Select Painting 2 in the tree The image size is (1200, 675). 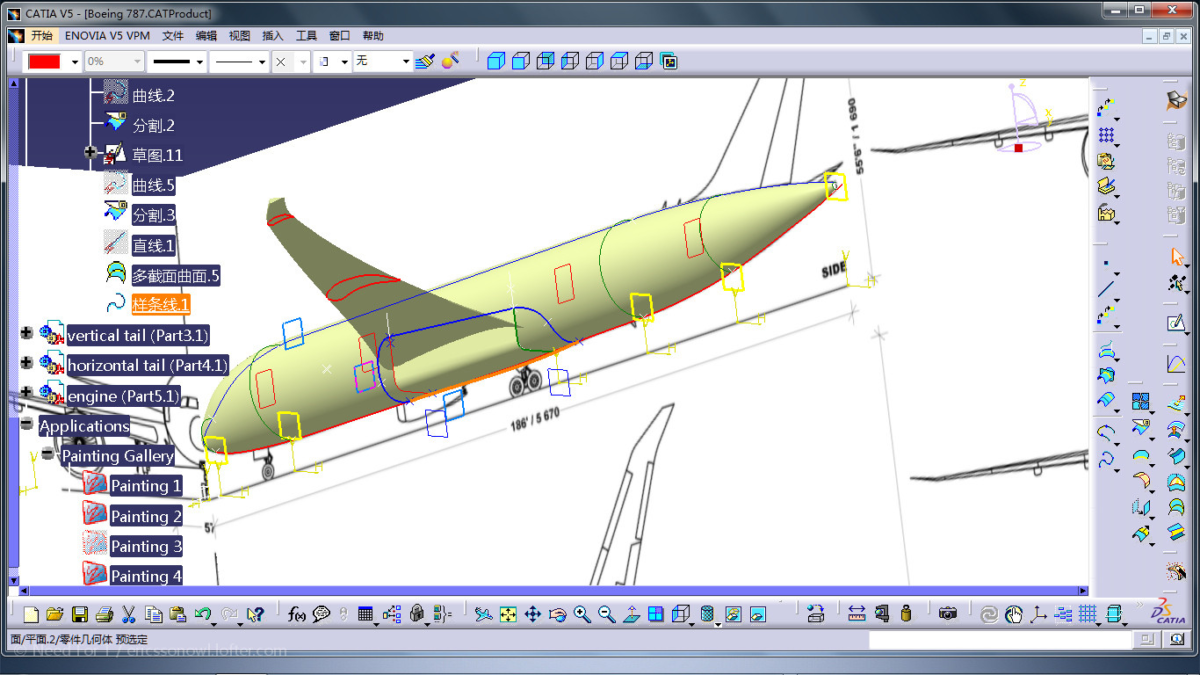coord(146,516)
